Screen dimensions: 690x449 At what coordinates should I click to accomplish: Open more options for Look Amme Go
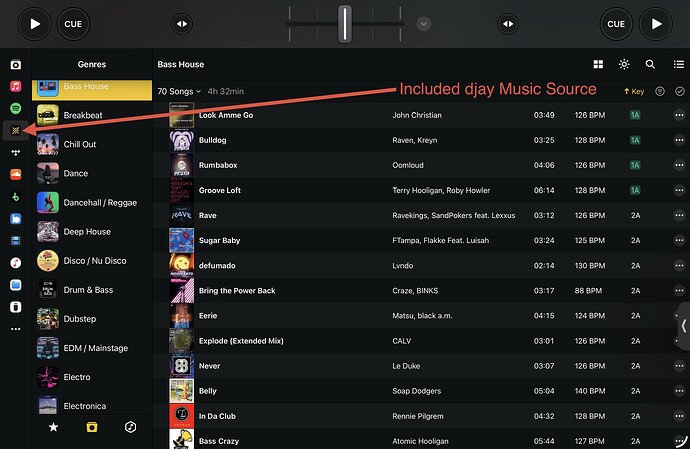click(x=679, y=115)
